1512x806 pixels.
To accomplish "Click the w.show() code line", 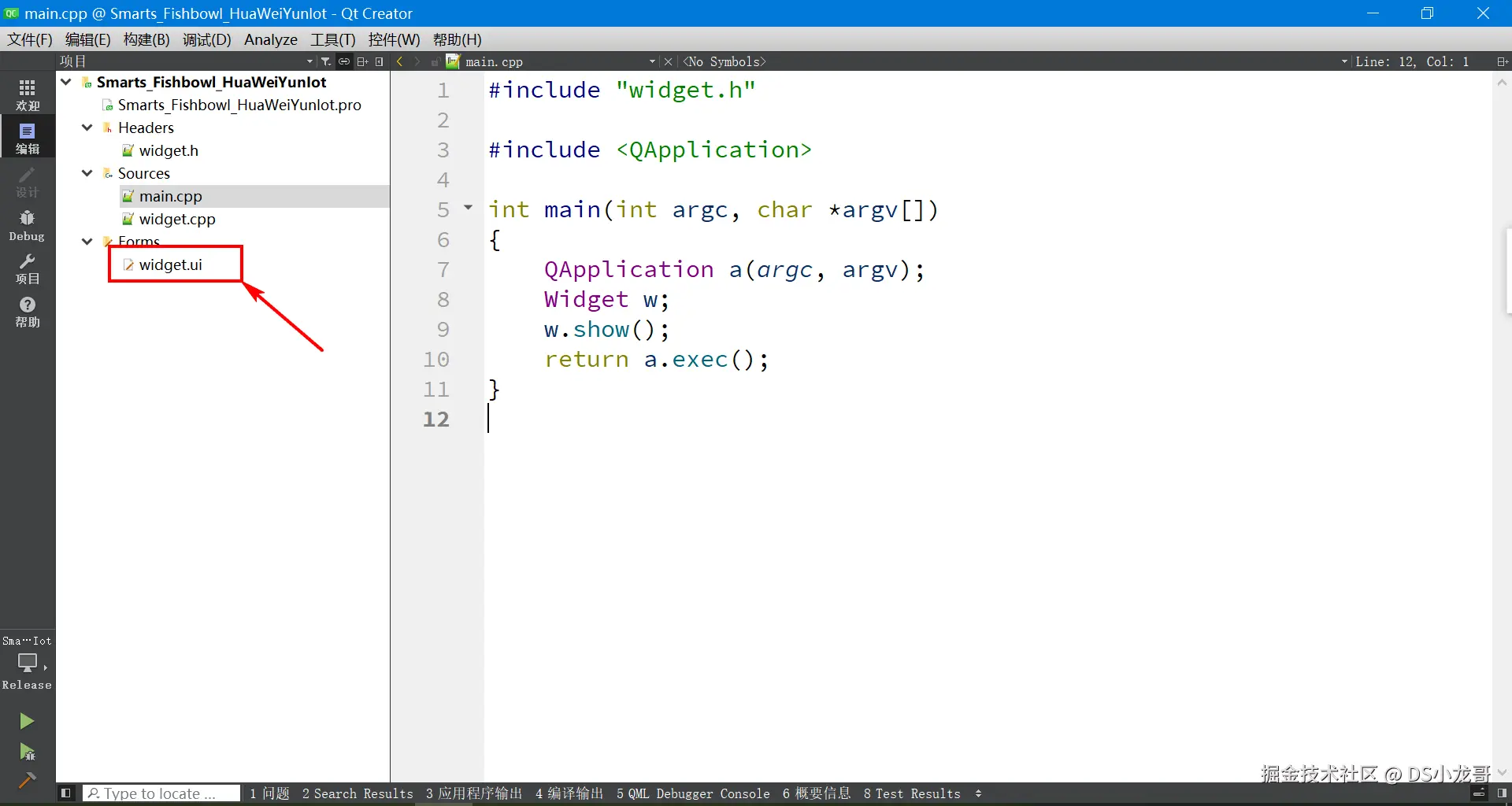I will point(606,329).
